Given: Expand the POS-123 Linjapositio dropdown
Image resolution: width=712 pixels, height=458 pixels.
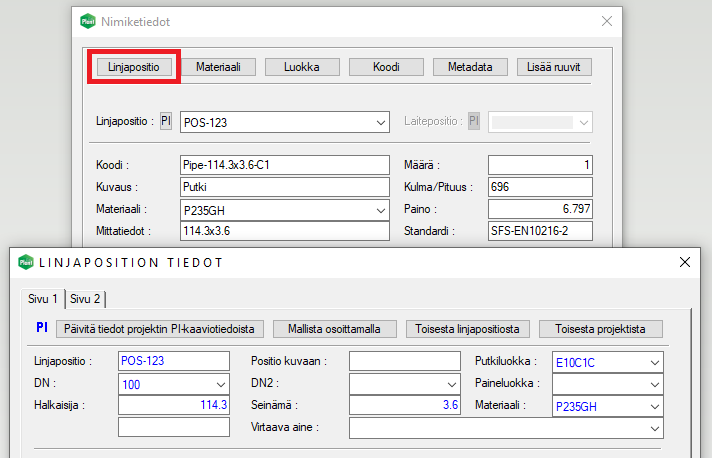Looking at the screenshot, I should click(381, 122).
